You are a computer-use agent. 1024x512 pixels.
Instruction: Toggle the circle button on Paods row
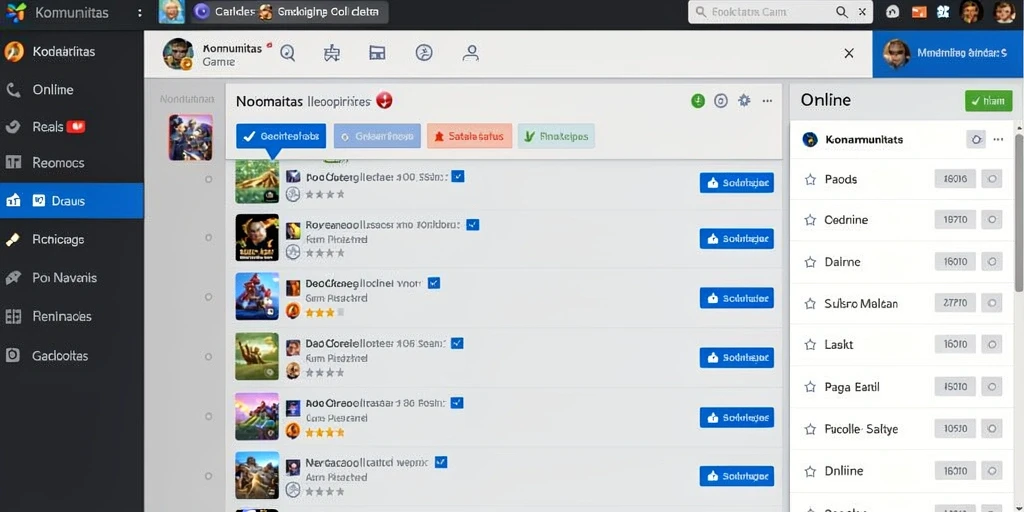[x=991, y=178]
